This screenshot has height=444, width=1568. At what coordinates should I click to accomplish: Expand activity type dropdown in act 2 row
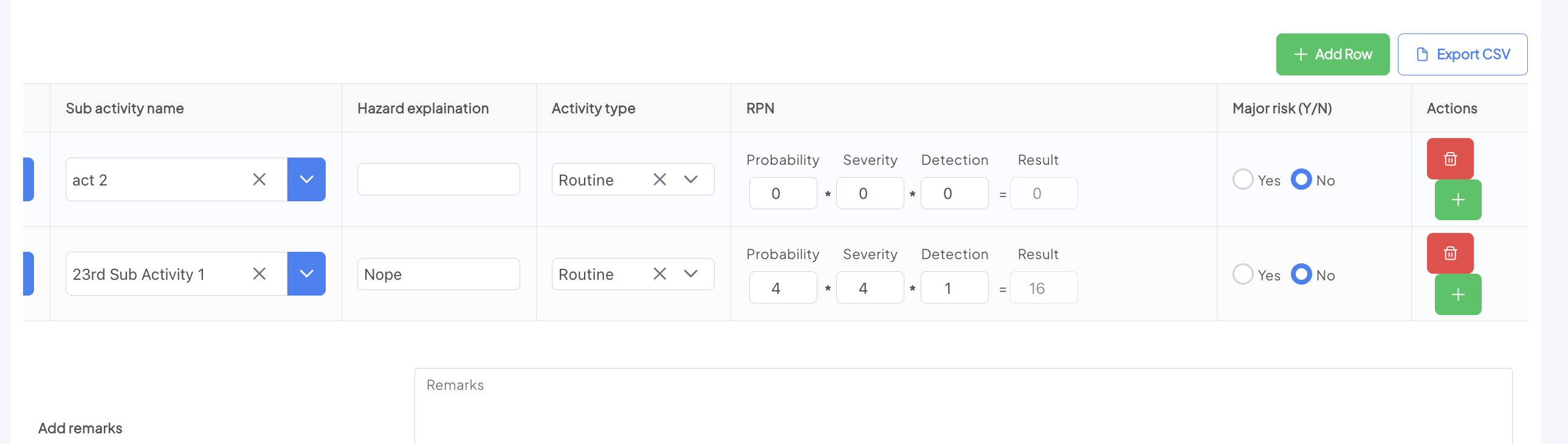pyautogui.click(x=690, y=179)
